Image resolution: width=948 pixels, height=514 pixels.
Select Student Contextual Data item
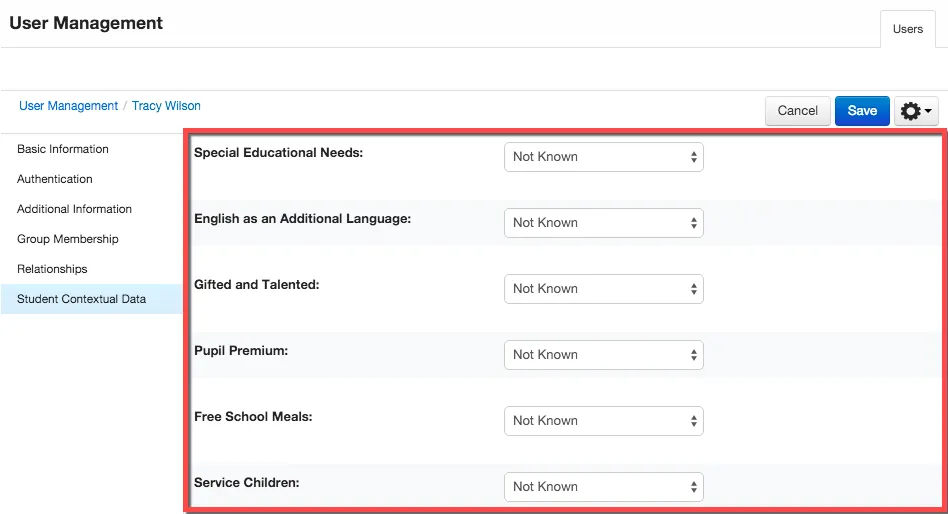(92, 299)
